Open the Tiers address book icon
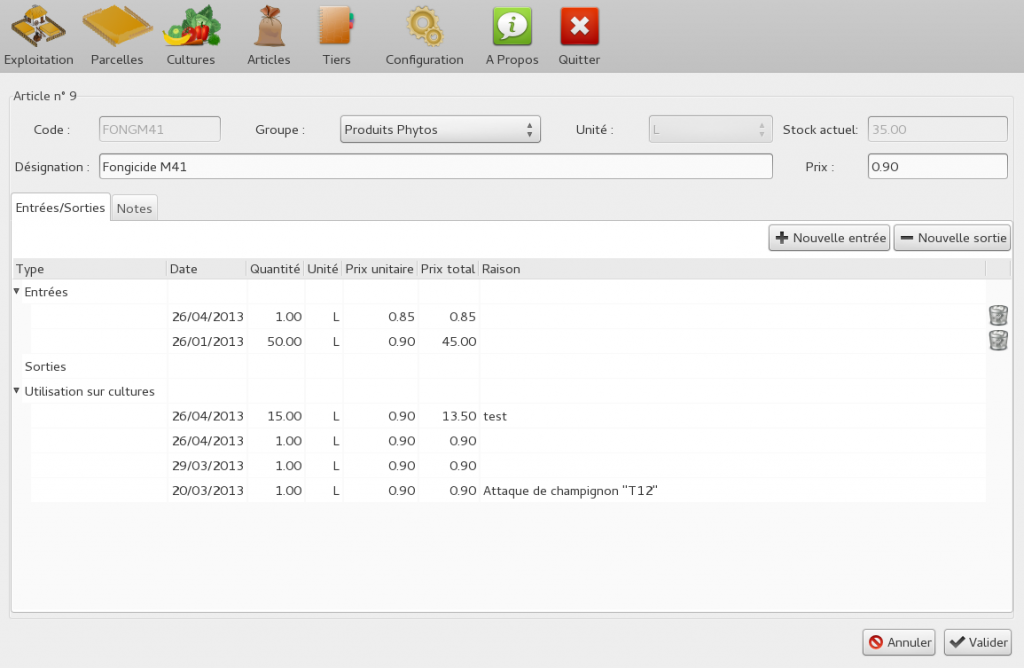Screen dimensions: 1024x668 click(x=336, y=26)
